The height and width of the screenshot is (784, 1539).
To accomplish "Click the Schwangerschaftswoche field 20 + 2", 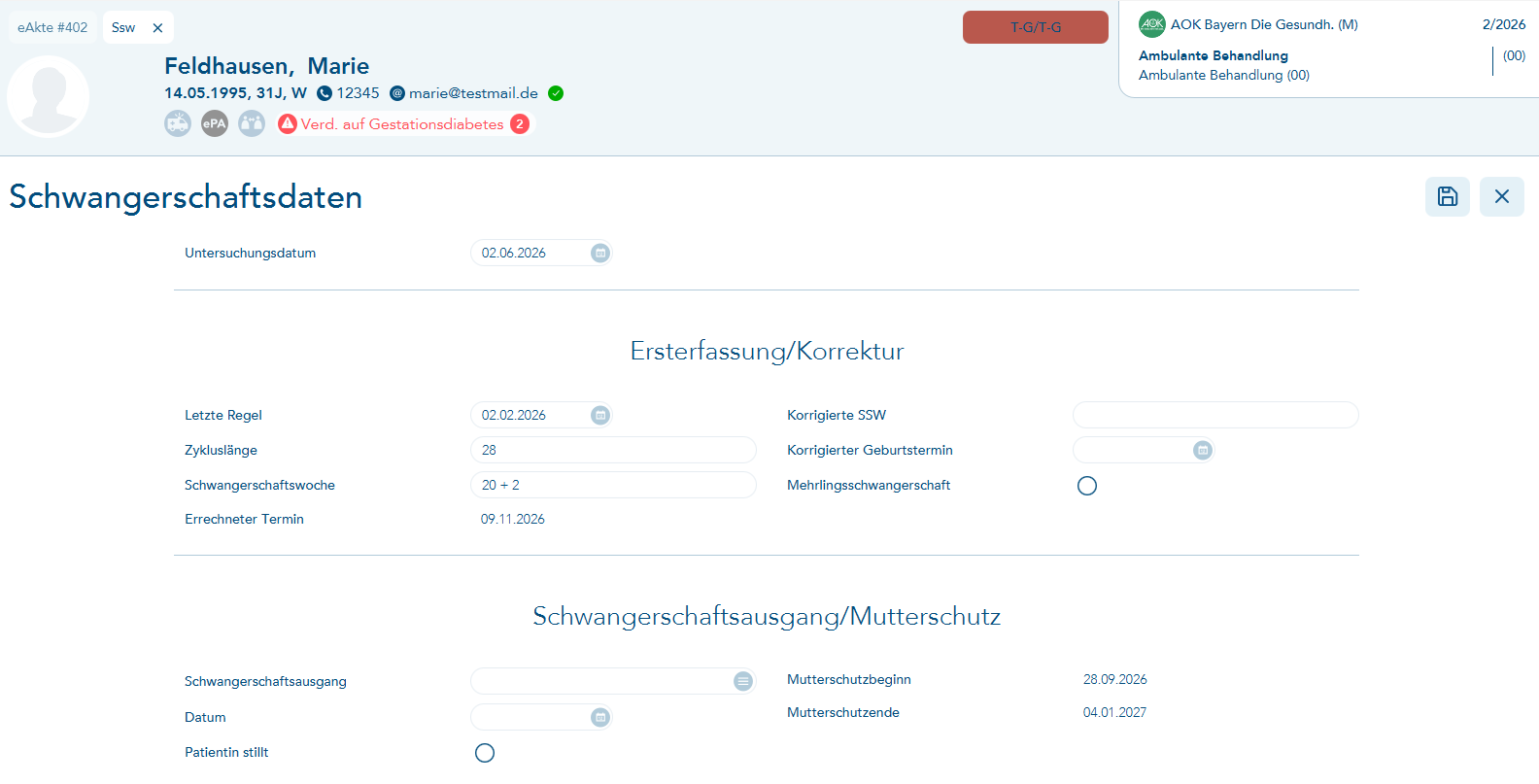I will [613, 485].
